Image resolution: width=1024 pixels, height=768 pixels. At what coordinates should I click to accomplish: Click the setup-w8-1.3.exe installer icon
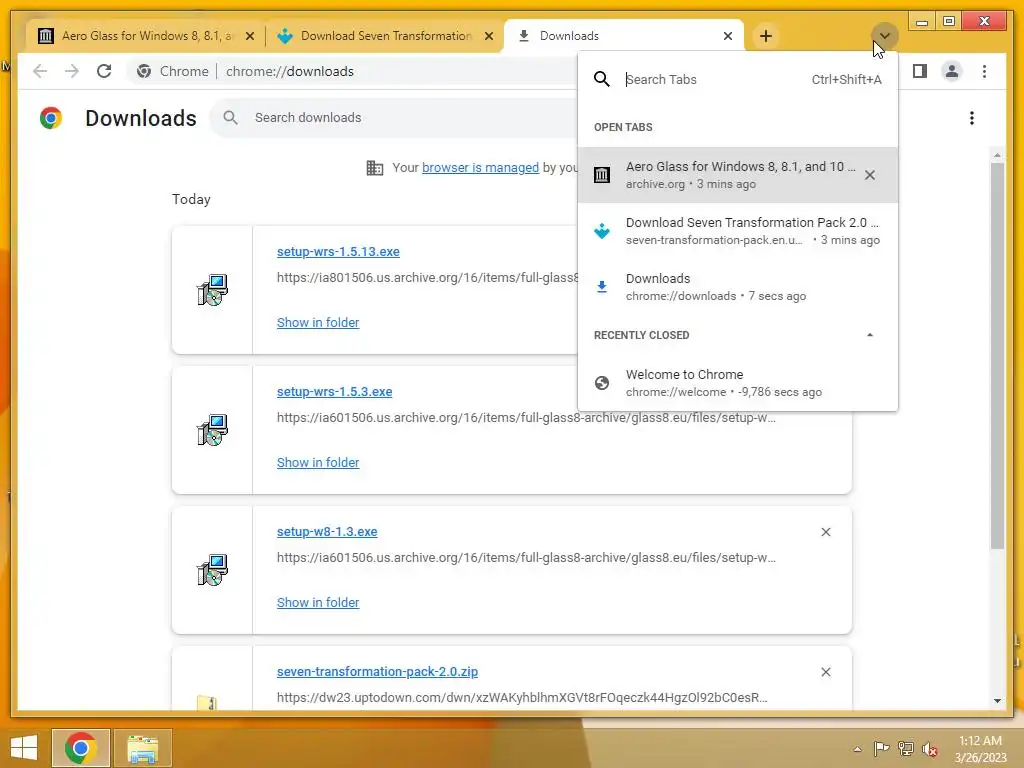212,570
